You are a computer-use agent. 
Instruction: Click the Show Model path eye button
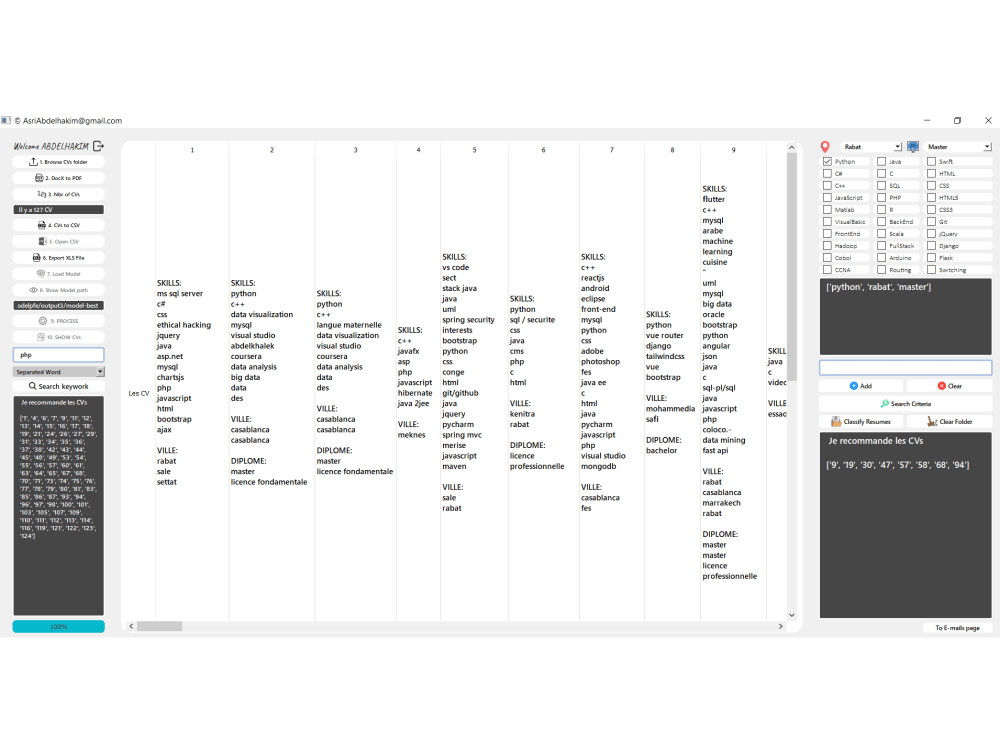pos(58,290)
